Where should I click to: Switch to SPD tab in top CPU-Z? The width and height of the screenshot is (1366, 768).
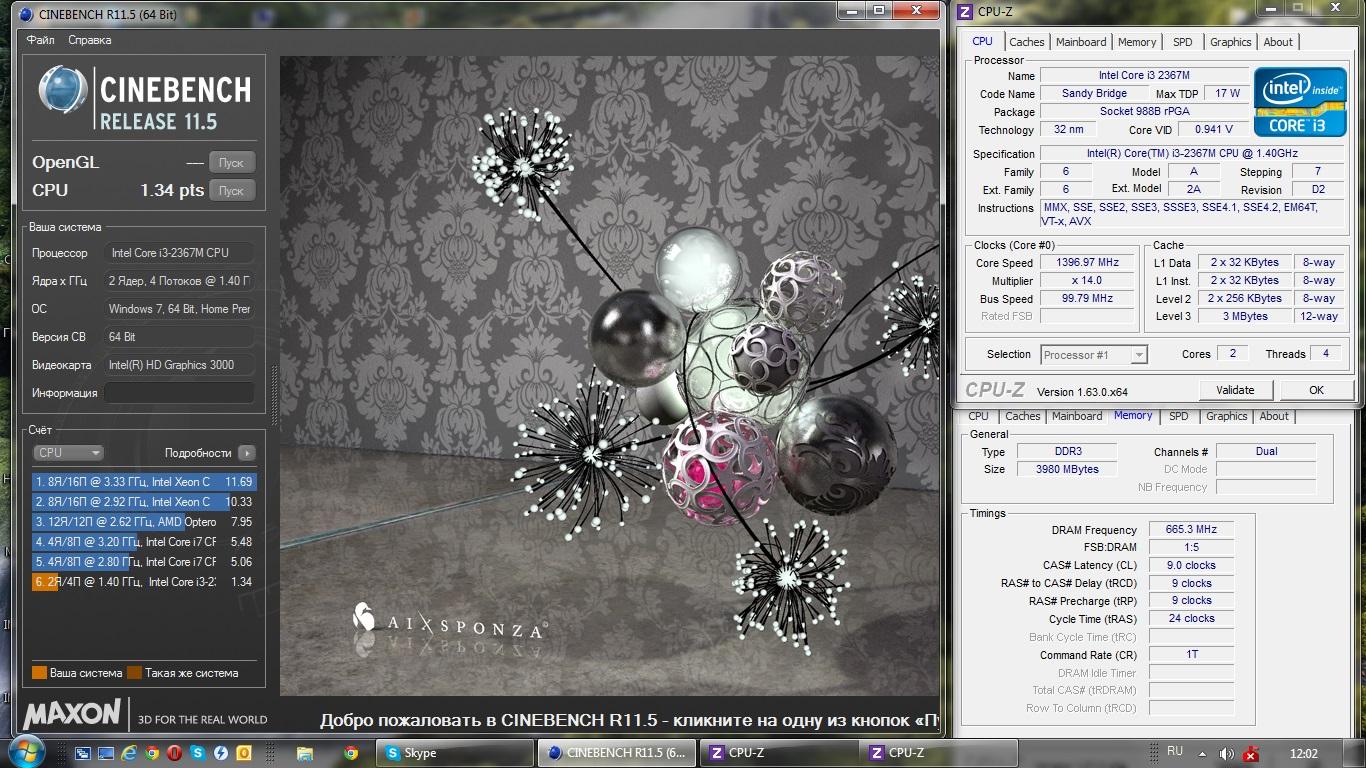(1183, 42)
